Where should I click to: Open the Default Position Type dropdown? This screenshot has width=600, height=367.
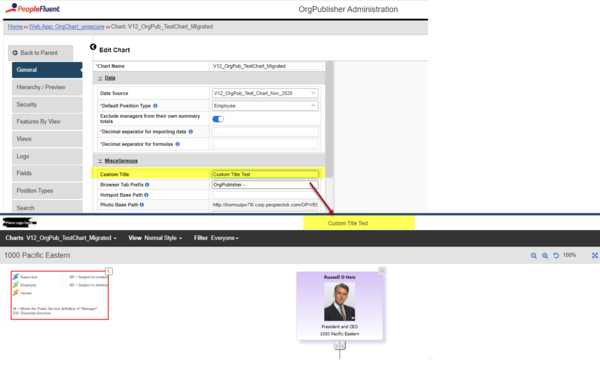(x=265, y=106)
